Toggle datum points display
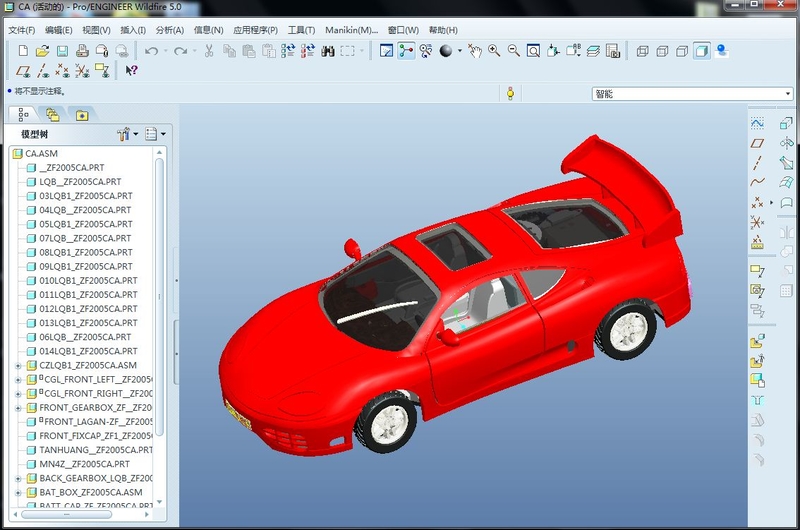Screen dimensions: 800x530 click(62, 70)
